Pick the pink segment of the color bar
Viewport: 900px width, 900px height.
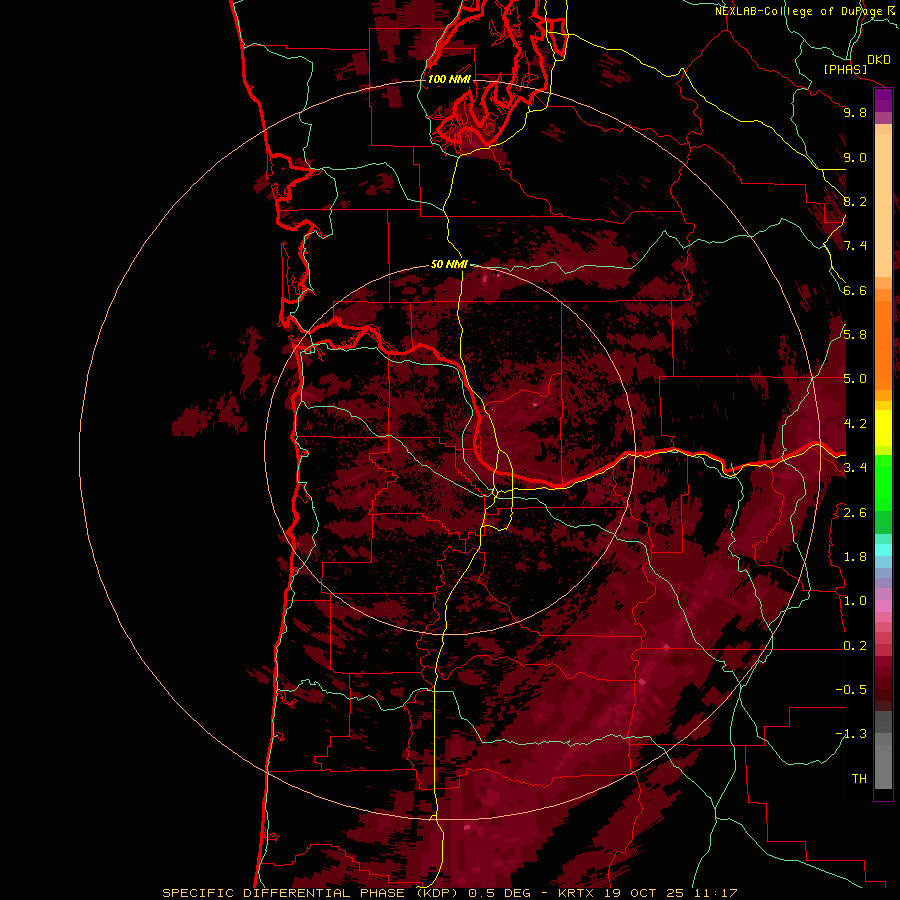tap(883, 606)
